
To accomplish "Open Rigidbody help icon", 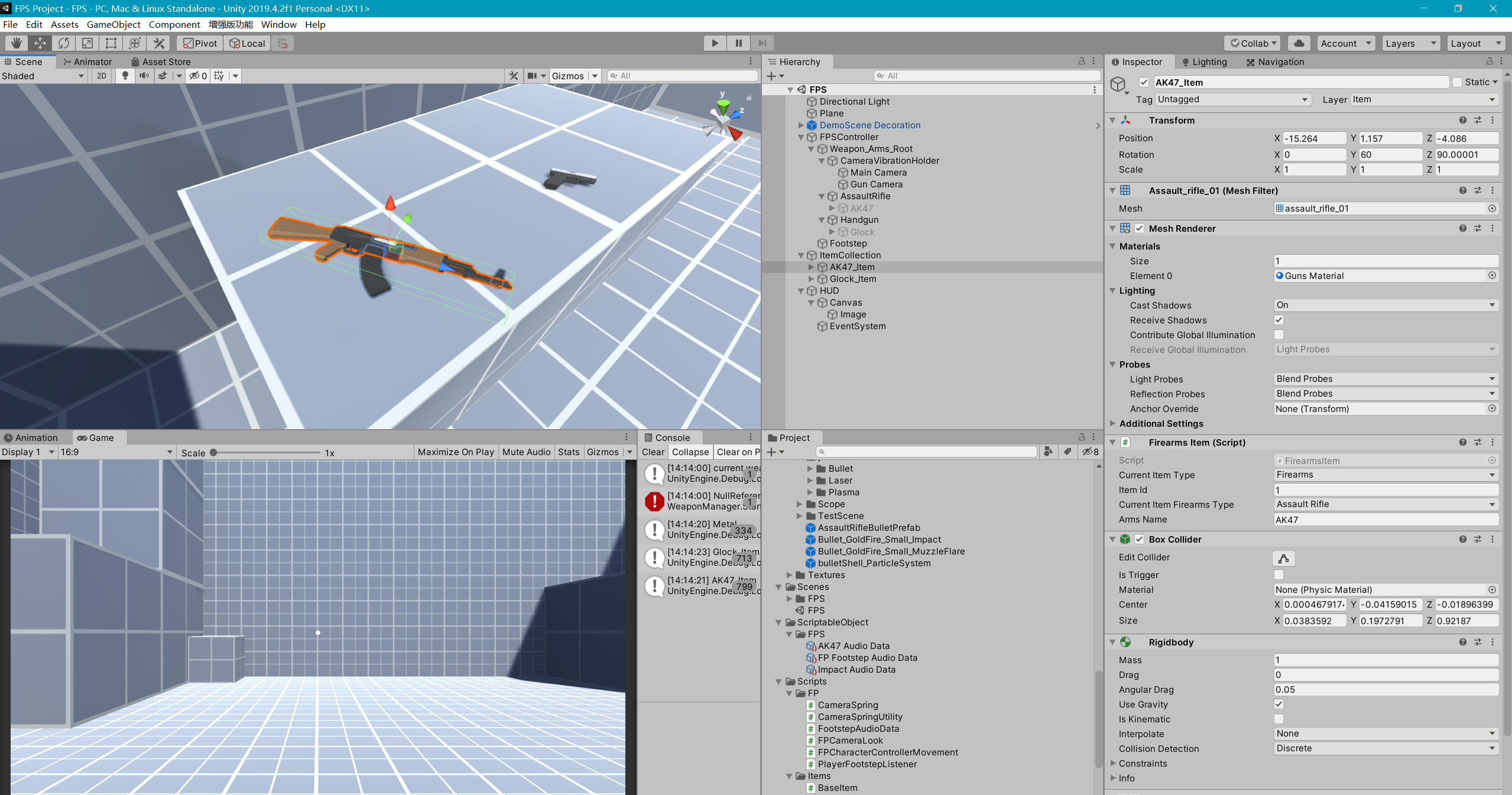I will pyautogui.click(x=1463, y=642).
